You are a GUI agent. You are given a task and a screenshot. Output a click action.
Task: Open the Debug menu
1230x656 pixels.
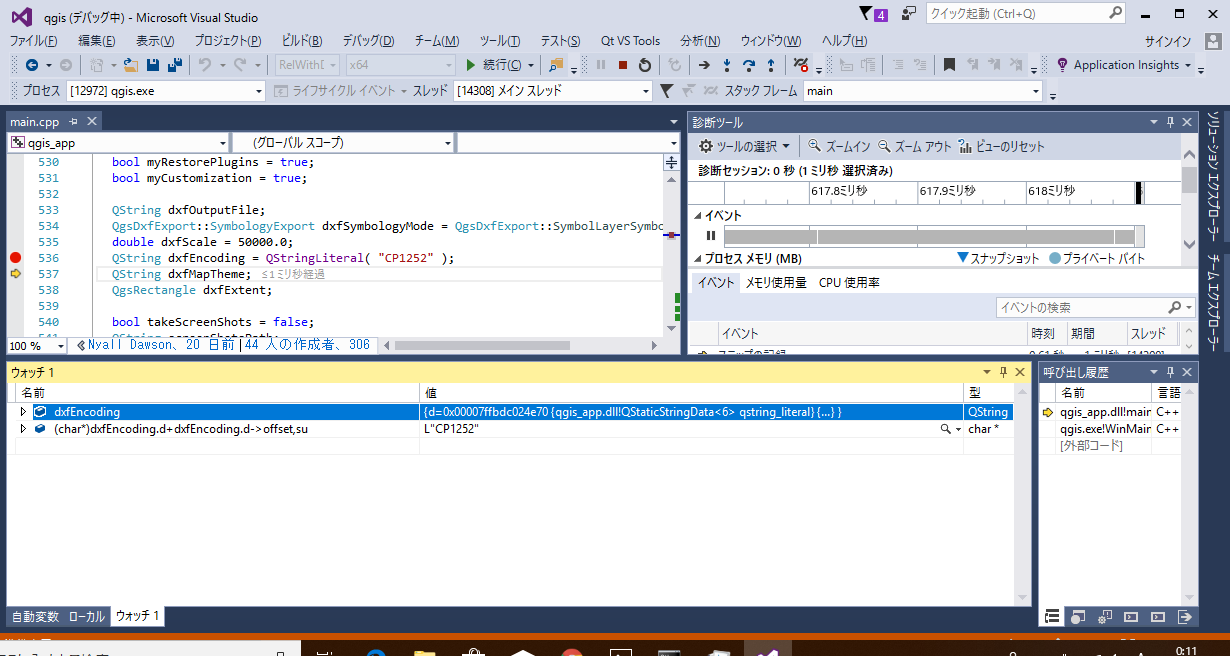click(x=368, y=41)
